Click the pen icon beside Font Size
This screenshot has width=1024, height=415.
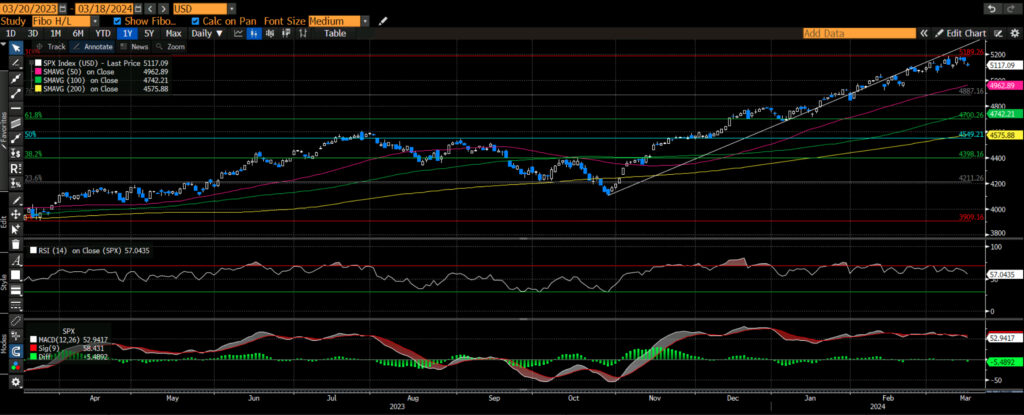point(383,21)
